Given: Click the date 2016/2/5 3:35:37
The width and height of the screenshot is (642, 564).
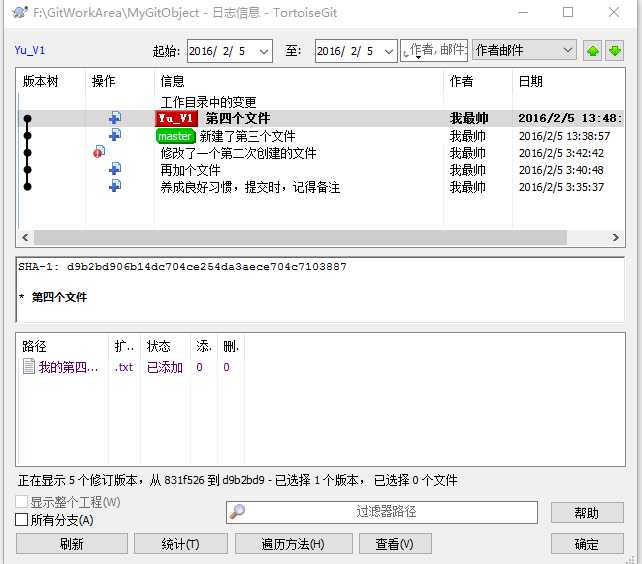Looking at the screenshot, I should point(561,187).
